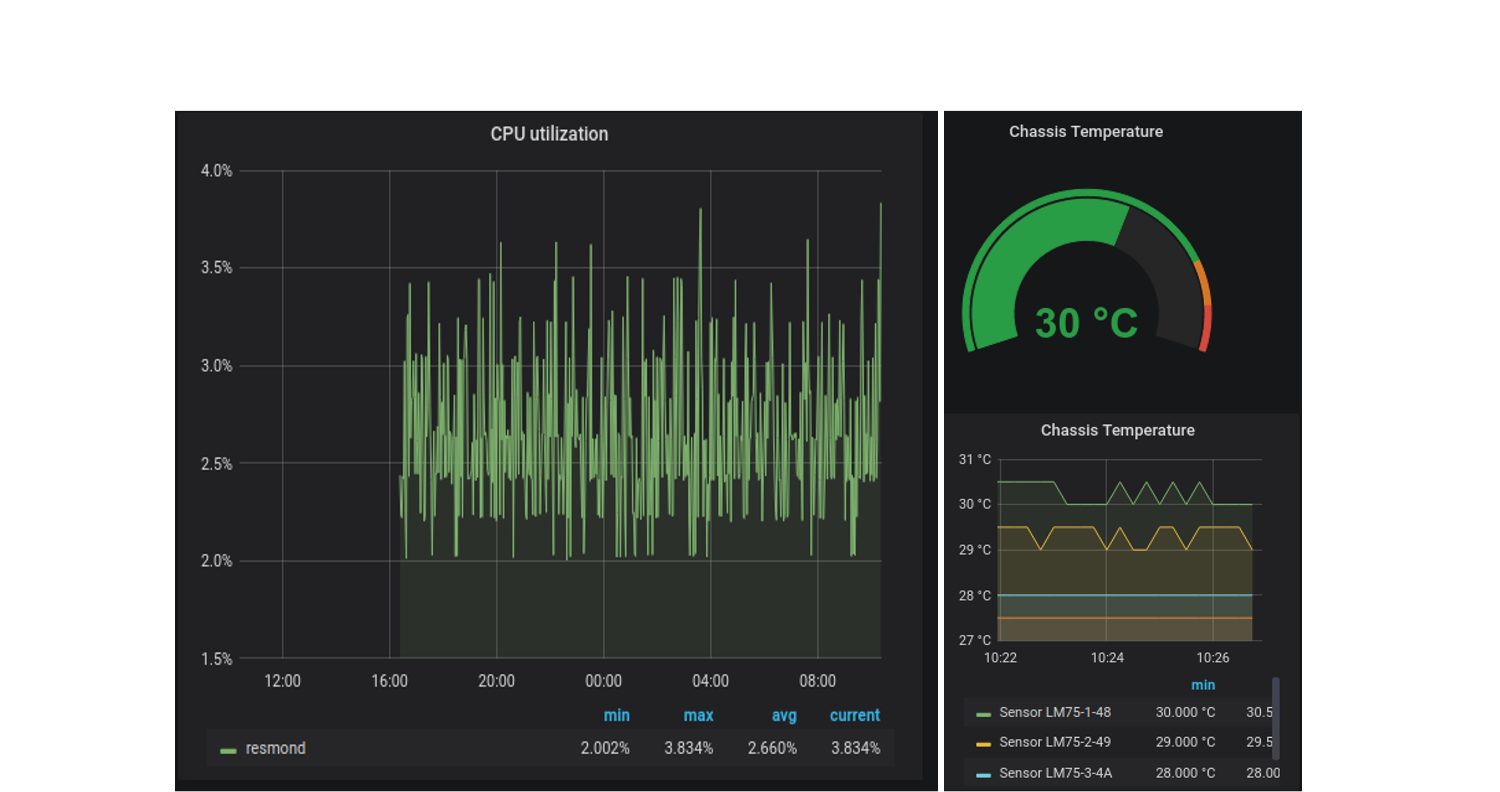Click the 00:00 time axis label
The width and height of the screenshot is (1500, 792).
[x=603, y=681]
